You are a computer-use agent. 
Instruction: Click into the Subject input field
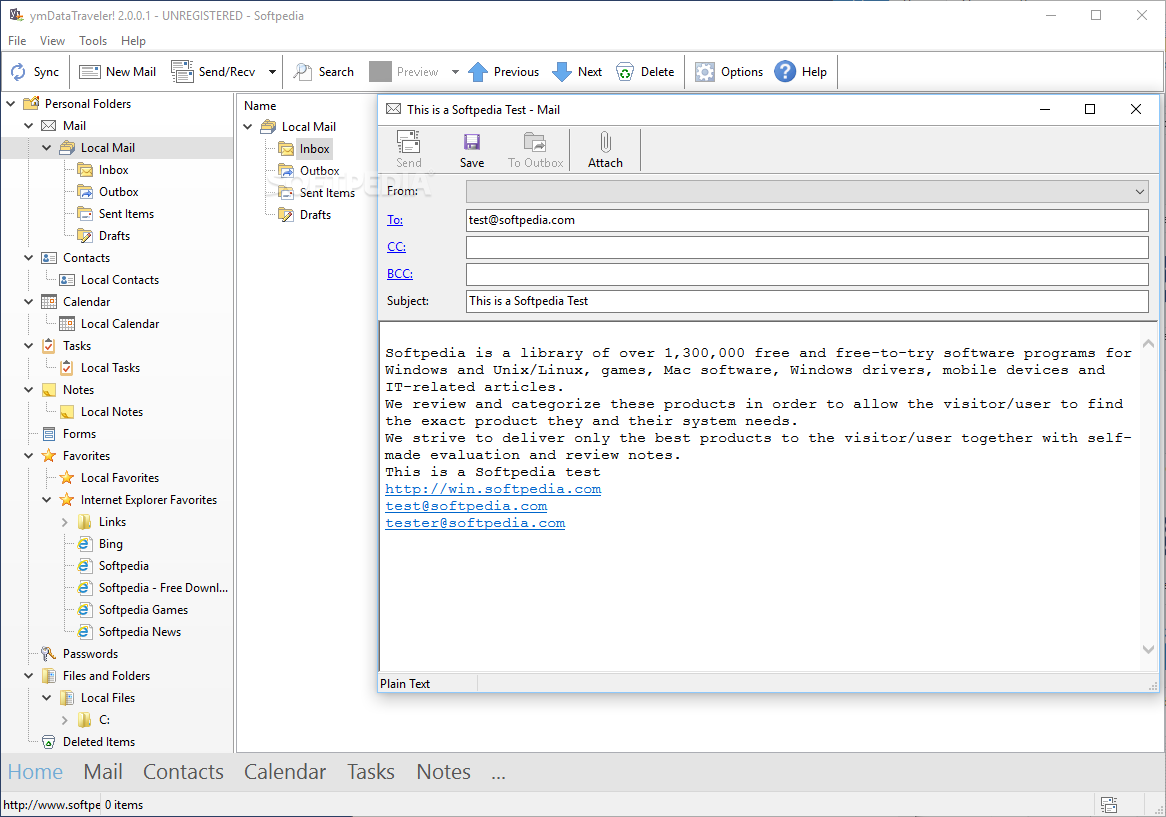pyautogui.click(x=807, y=301)
